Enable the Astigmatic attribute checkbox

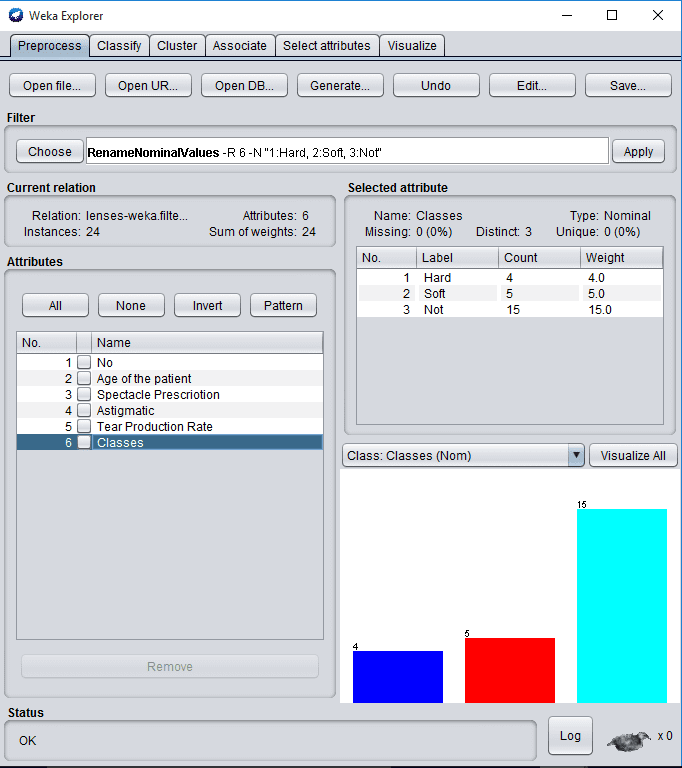[84, 410]
